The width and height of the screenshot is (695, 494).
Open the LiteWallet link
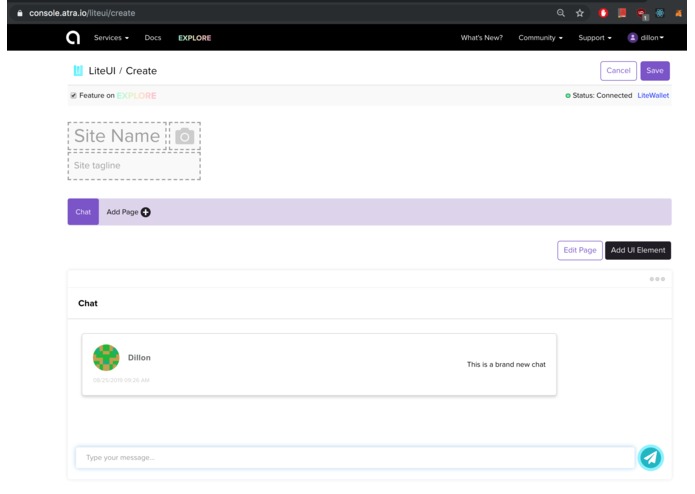(653, 95)
